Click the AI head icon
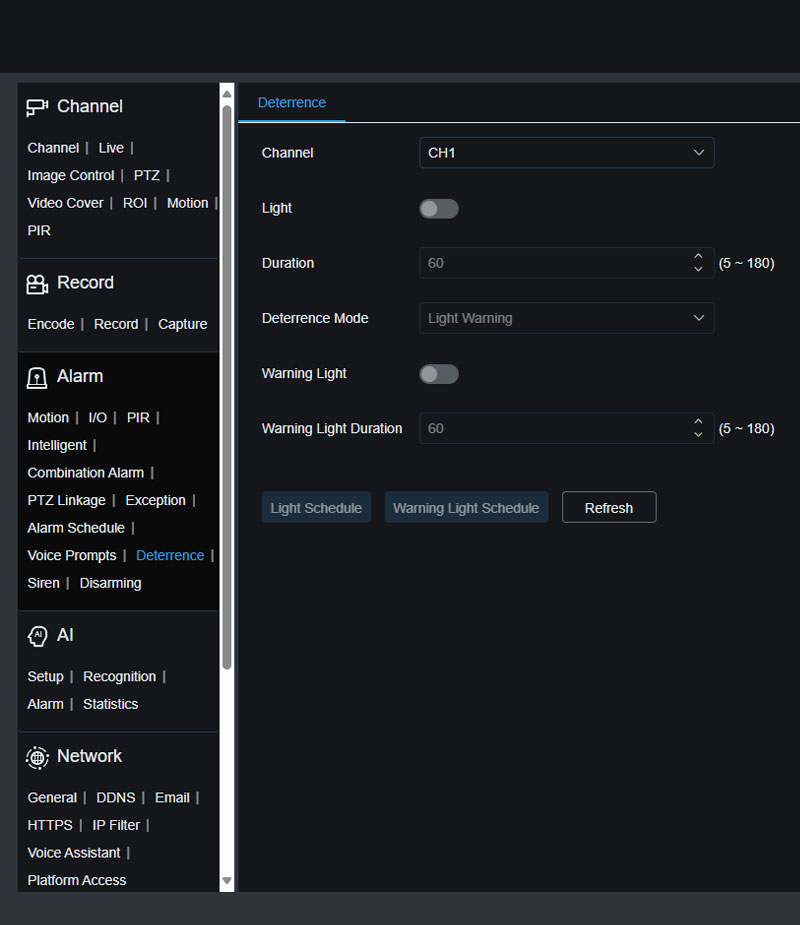800x925 pixels. [37, 636]
